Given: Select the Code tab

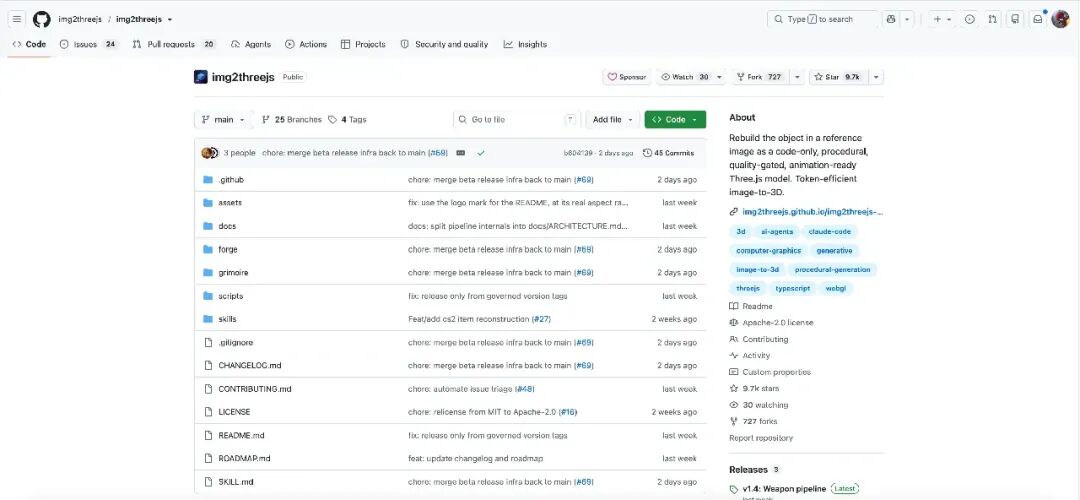Looking at the screenshot, I should tap(29, 44).
